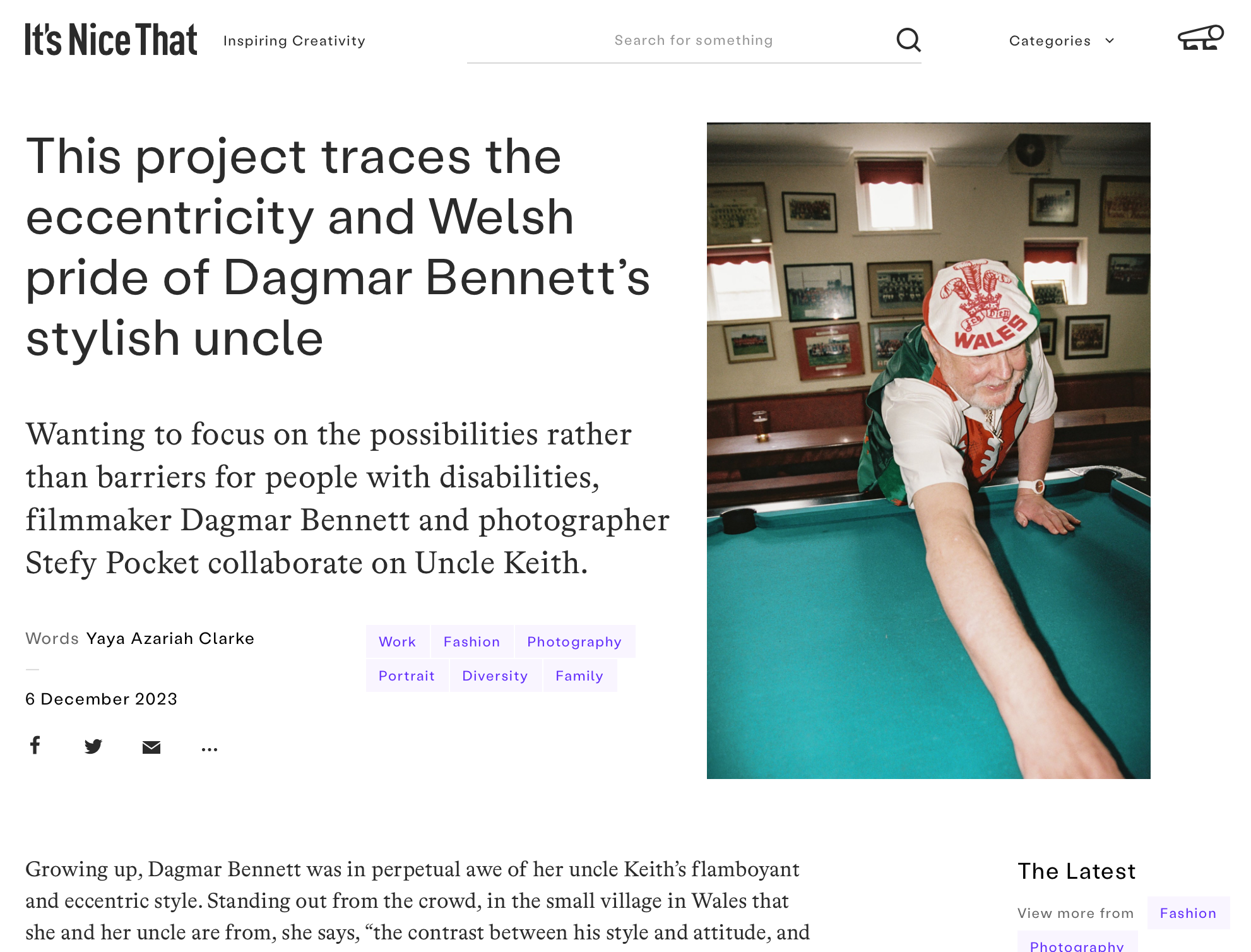Click the search magnifier icon

tap(908, 40)
